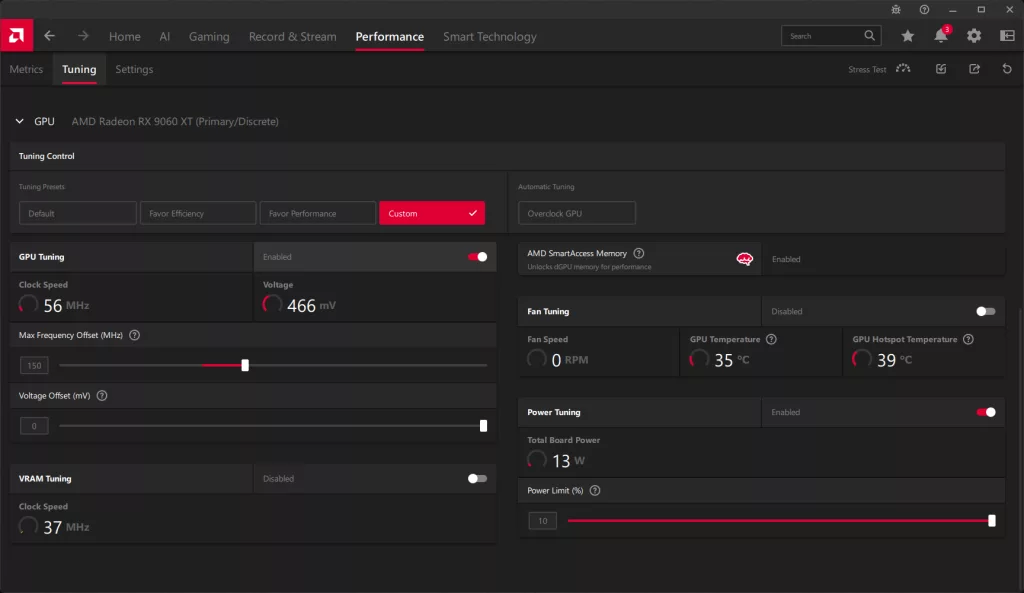Click the export profile icon
Screen dimensions: 1024x593
[974, 69]
